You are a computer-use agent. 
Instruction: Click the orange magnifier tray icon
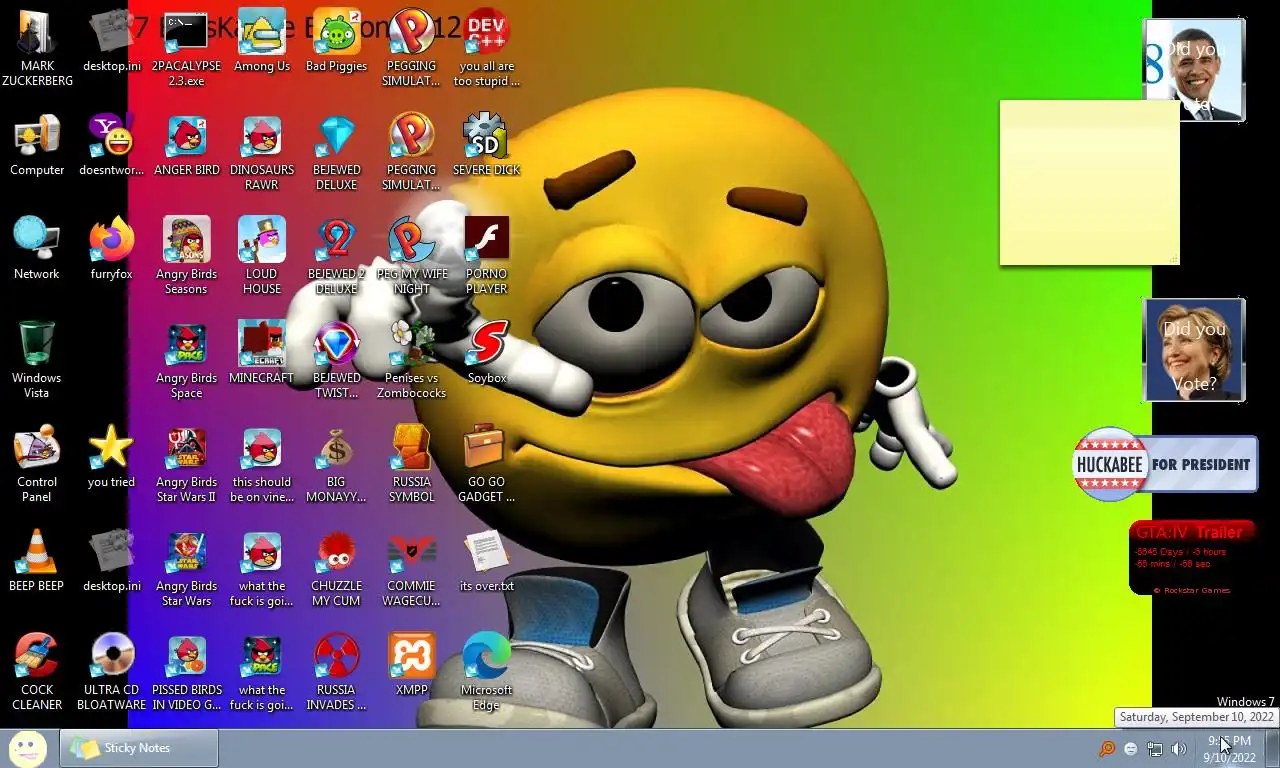[x=1107, y=749]
